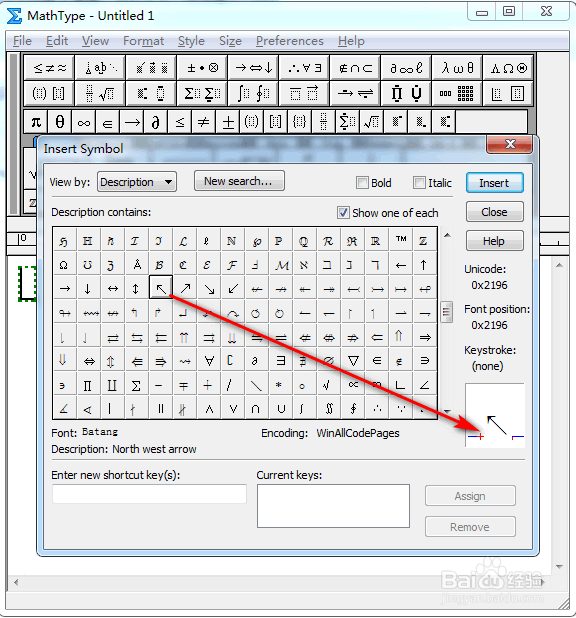
Task: Click symbol grid scroll up arrow
Action: click(x=447, y=235)
